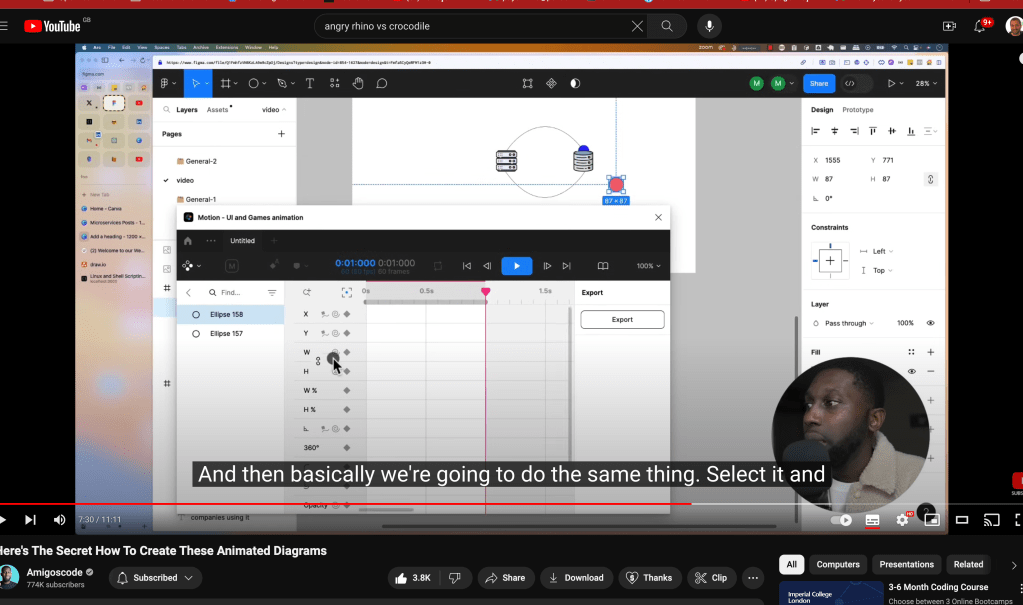The height and width of the screenshot is (605, 1023).
Task: Select the General-2 page
Action: [x=201, y=161]
